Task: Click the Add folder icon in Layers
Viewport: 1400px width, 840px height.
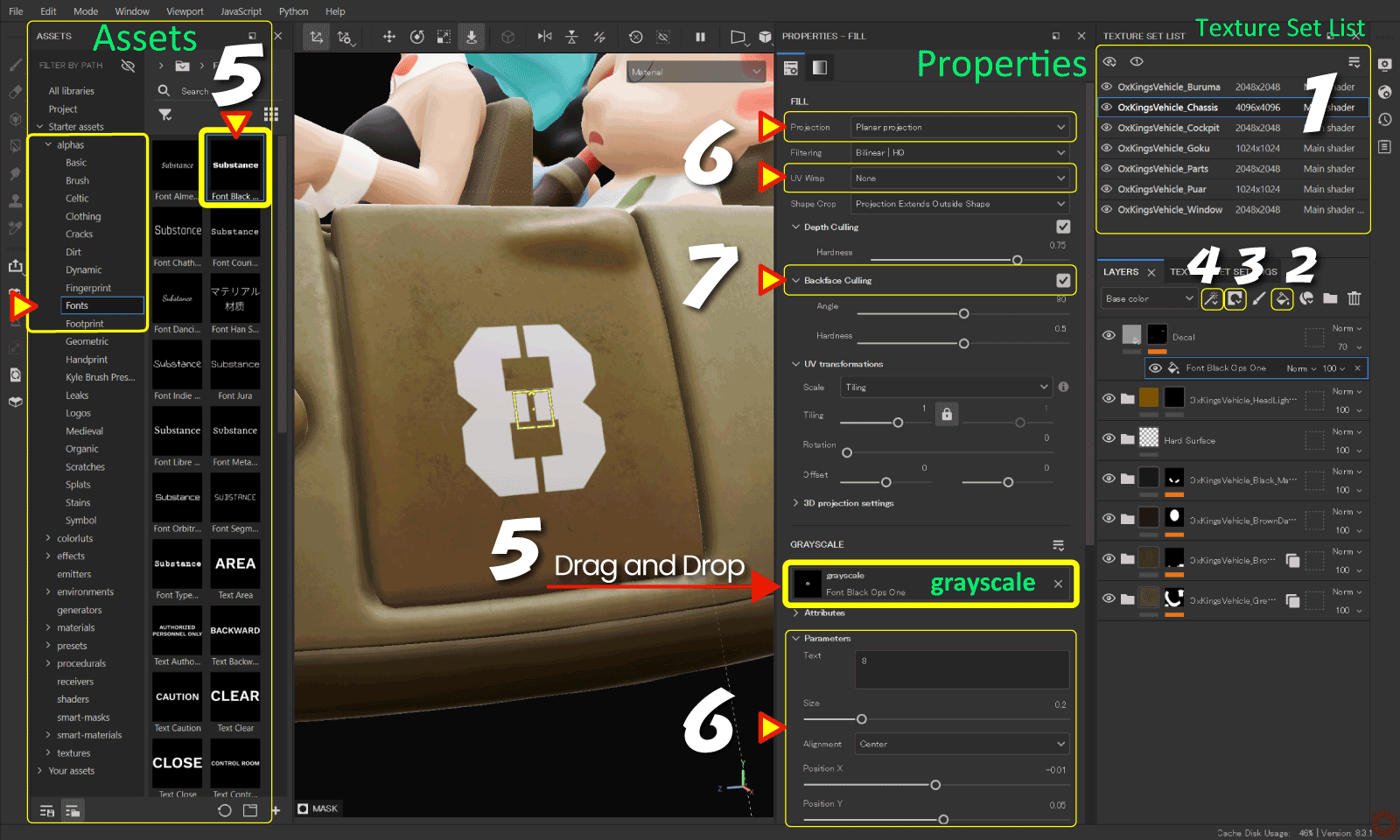Action: tap(1330, 299)
